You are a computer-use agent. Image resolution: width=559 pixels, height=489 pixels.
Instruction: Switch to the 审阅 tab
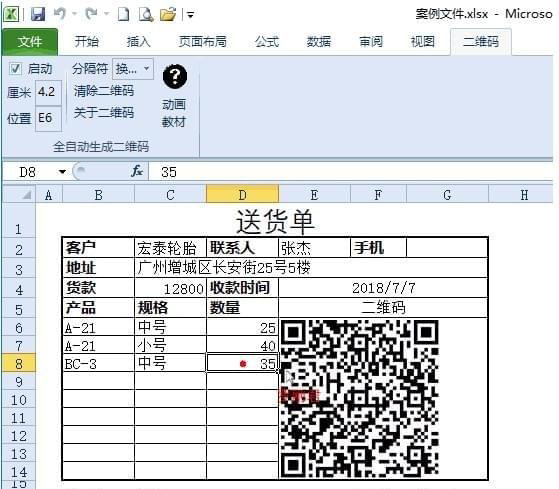pos(371,42)
